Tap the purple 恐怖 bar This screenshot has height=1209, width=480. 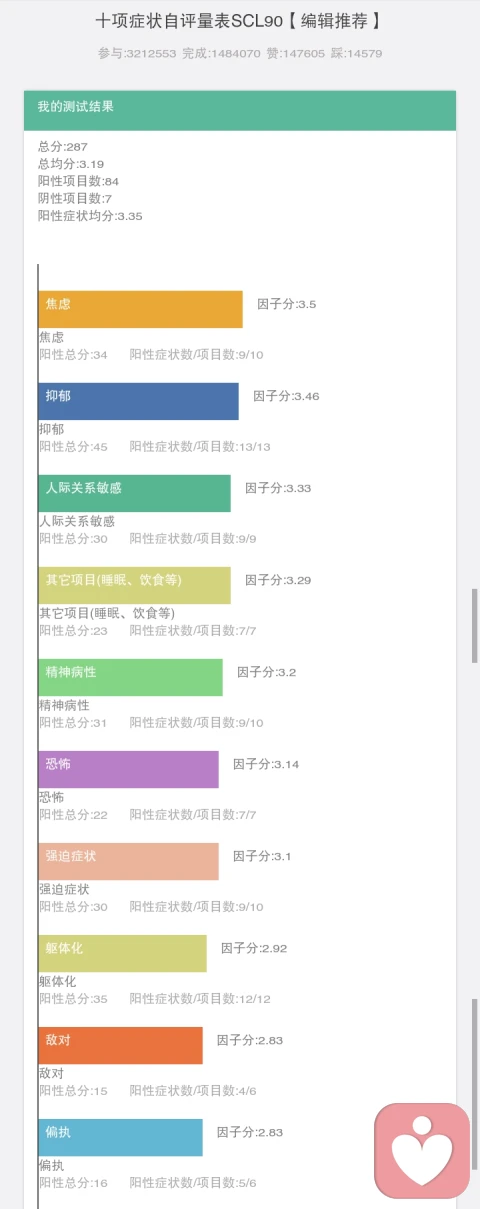point(128,769)
